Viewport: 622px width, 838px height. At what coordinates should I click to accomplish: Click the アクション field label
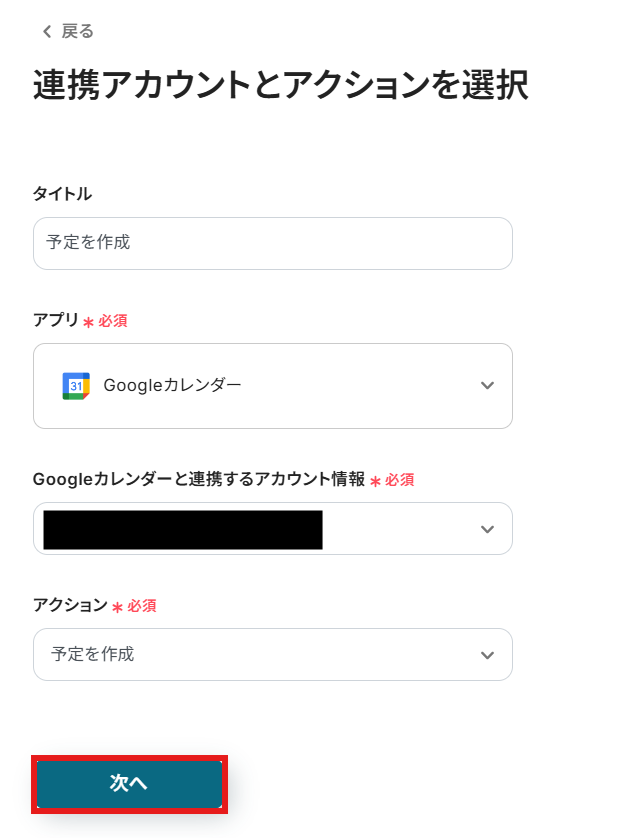click(x=70, y=605)
